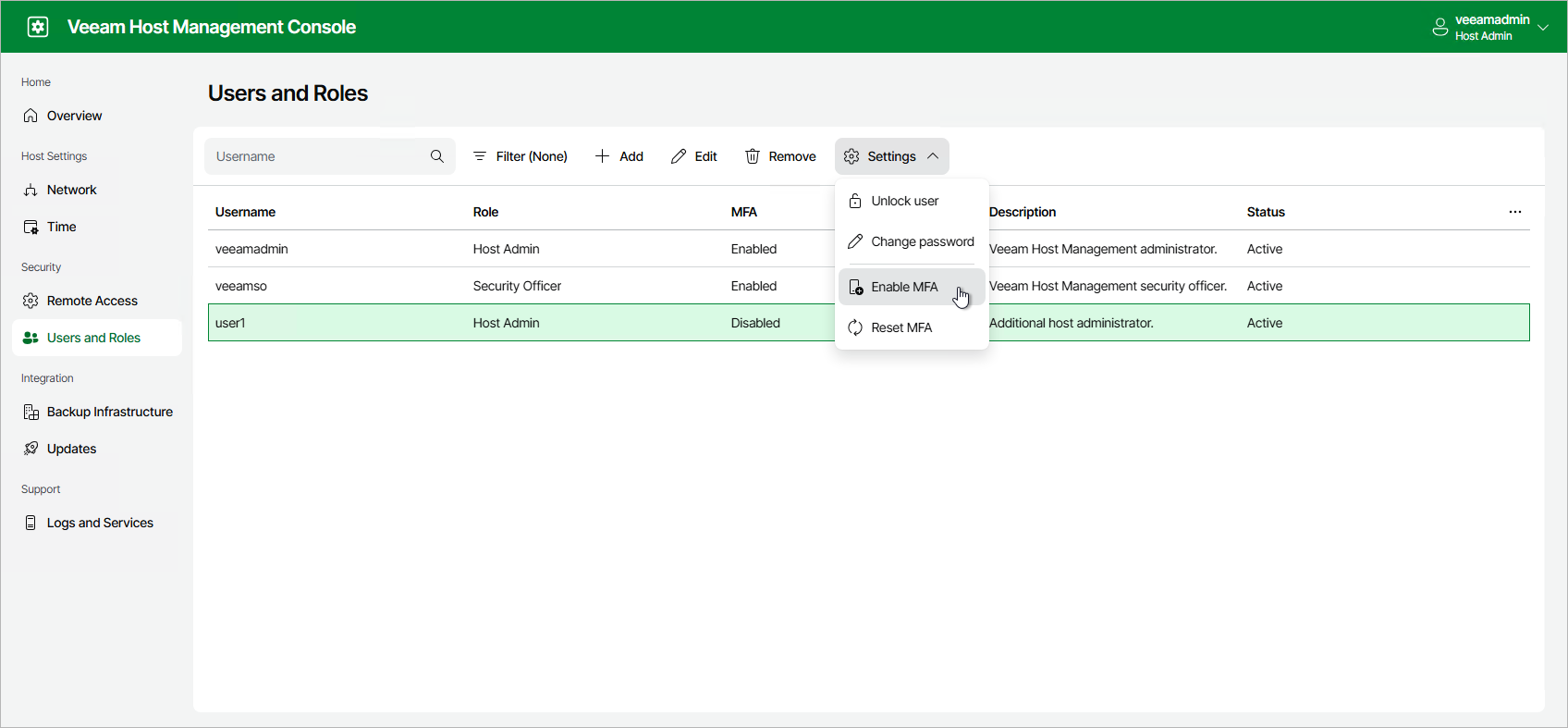This screenshot has width=1568, height=728.
Task: Click the Remote Access gear icon
Action: pos(31,301)
